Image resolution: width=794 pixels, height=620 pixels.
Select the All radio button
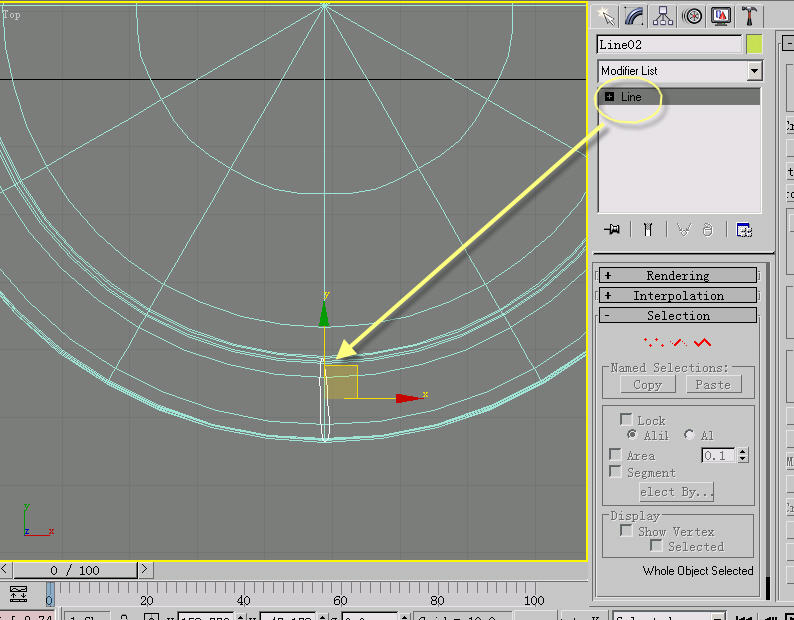[689, 435]
